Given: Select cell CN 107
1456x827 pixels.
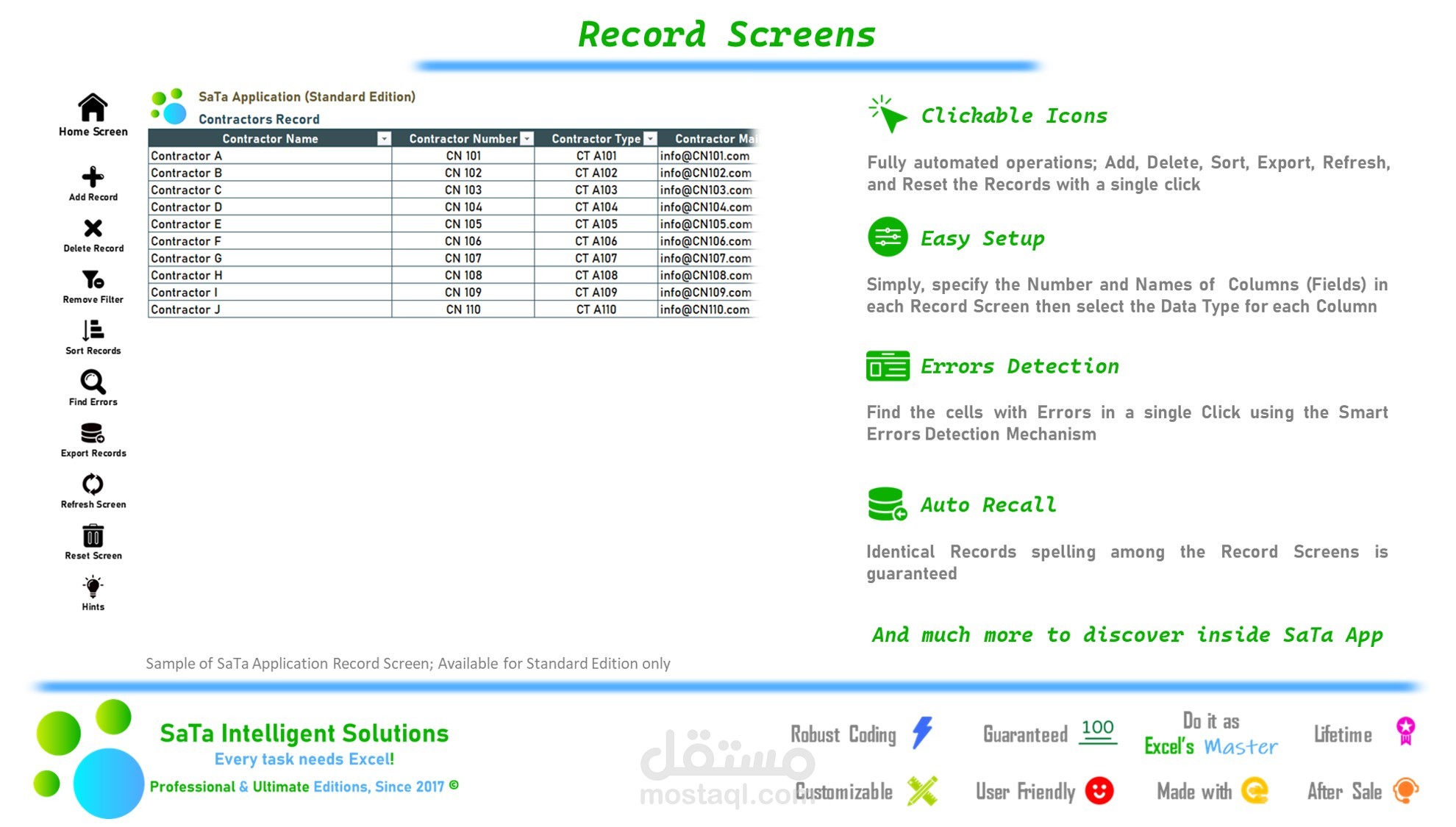Looking at the screenshot, I should 463,258.
